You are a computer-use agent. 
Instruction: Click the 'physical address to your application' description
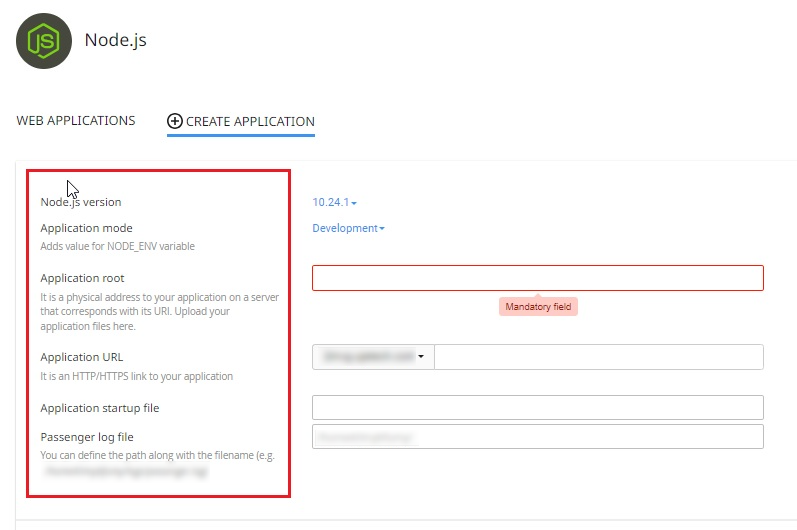click(x=160, y=311)
